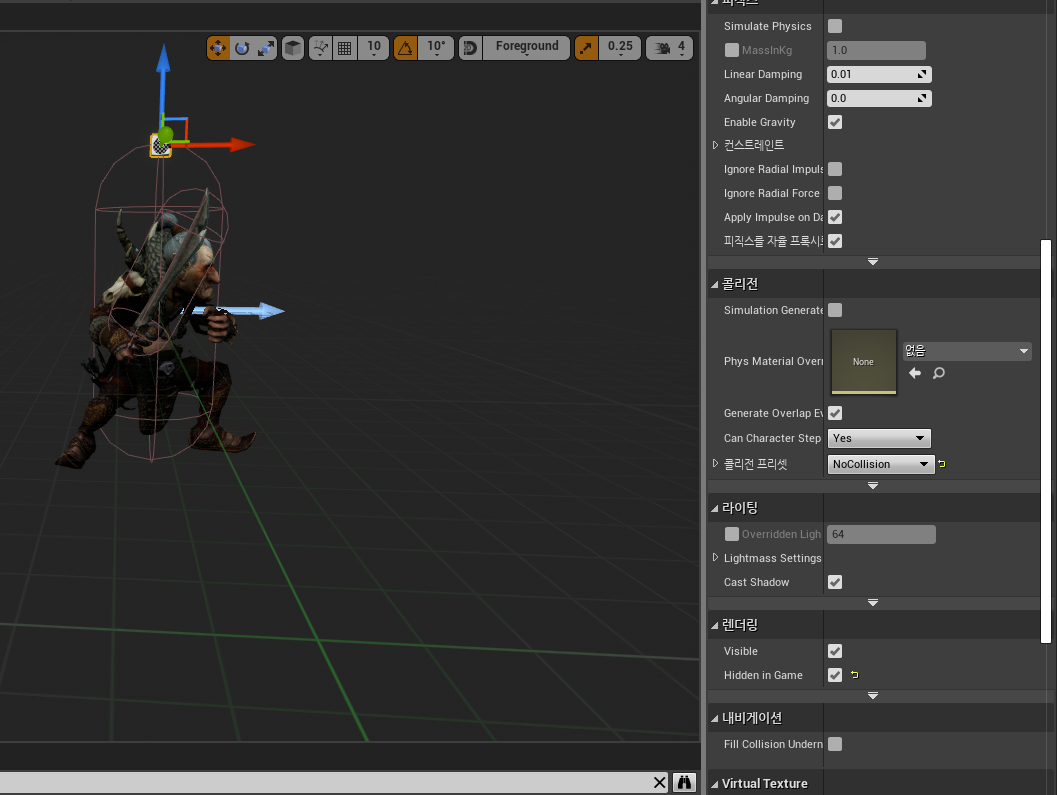Toggle Fill Collision Underneath checkbox
Image resolution: width=1057 pixels, height=795 pixels.
(835, 744)
